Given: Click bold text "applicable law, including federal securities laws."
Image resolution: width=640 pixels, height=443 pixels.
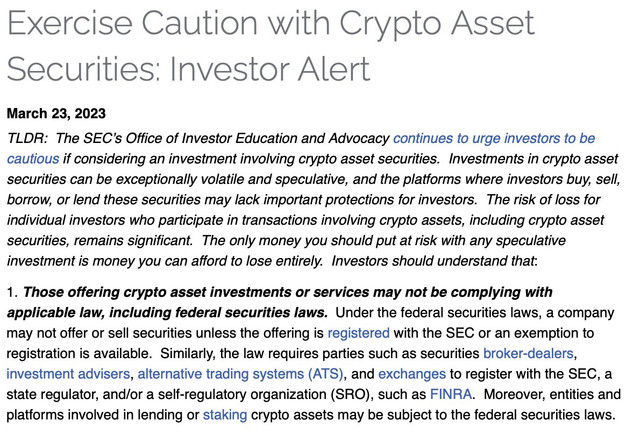Looking at the screenshot, I should 167,313.
